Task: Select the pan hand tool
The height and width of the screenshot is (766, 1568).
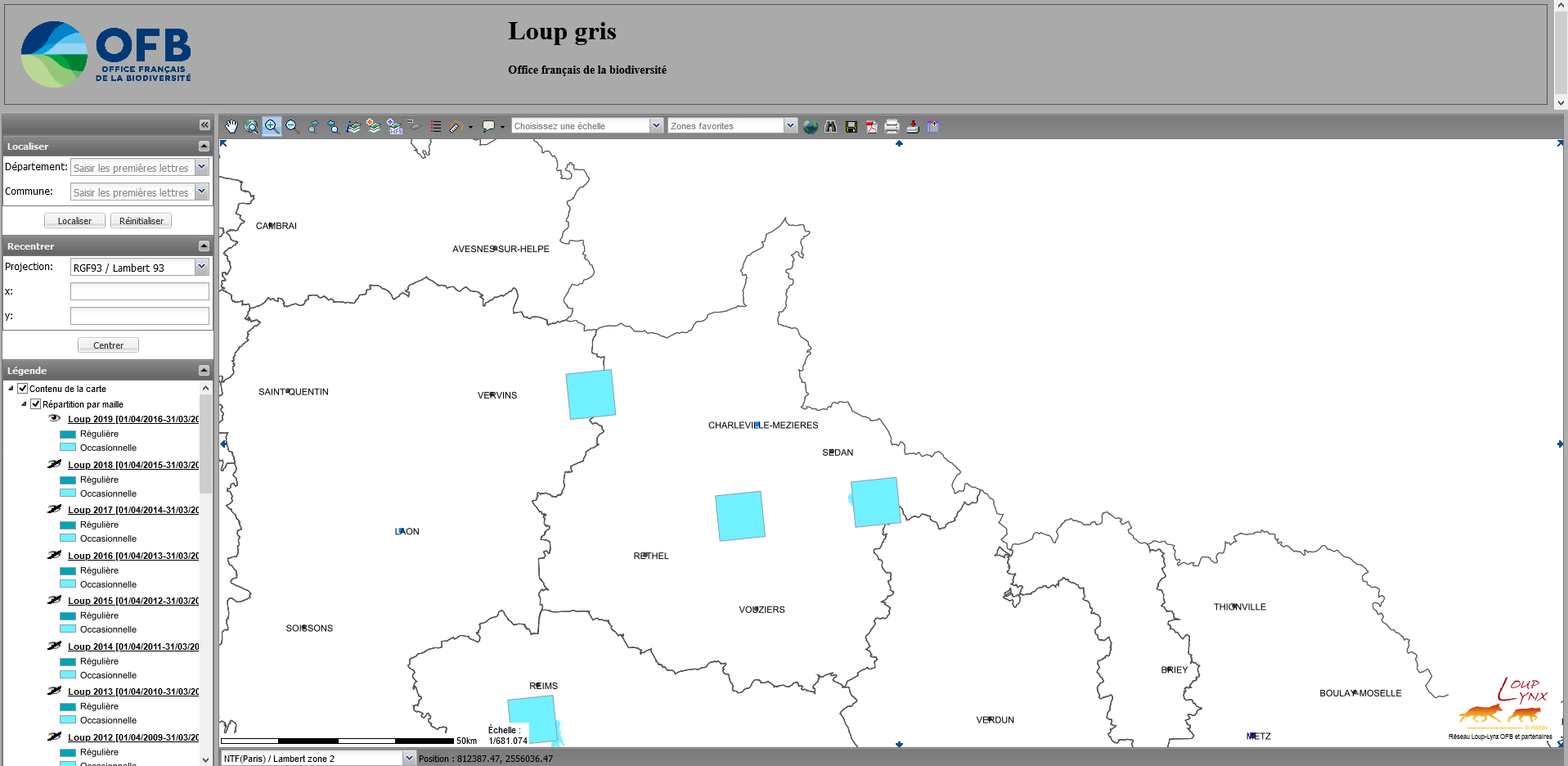Action: 231,126
